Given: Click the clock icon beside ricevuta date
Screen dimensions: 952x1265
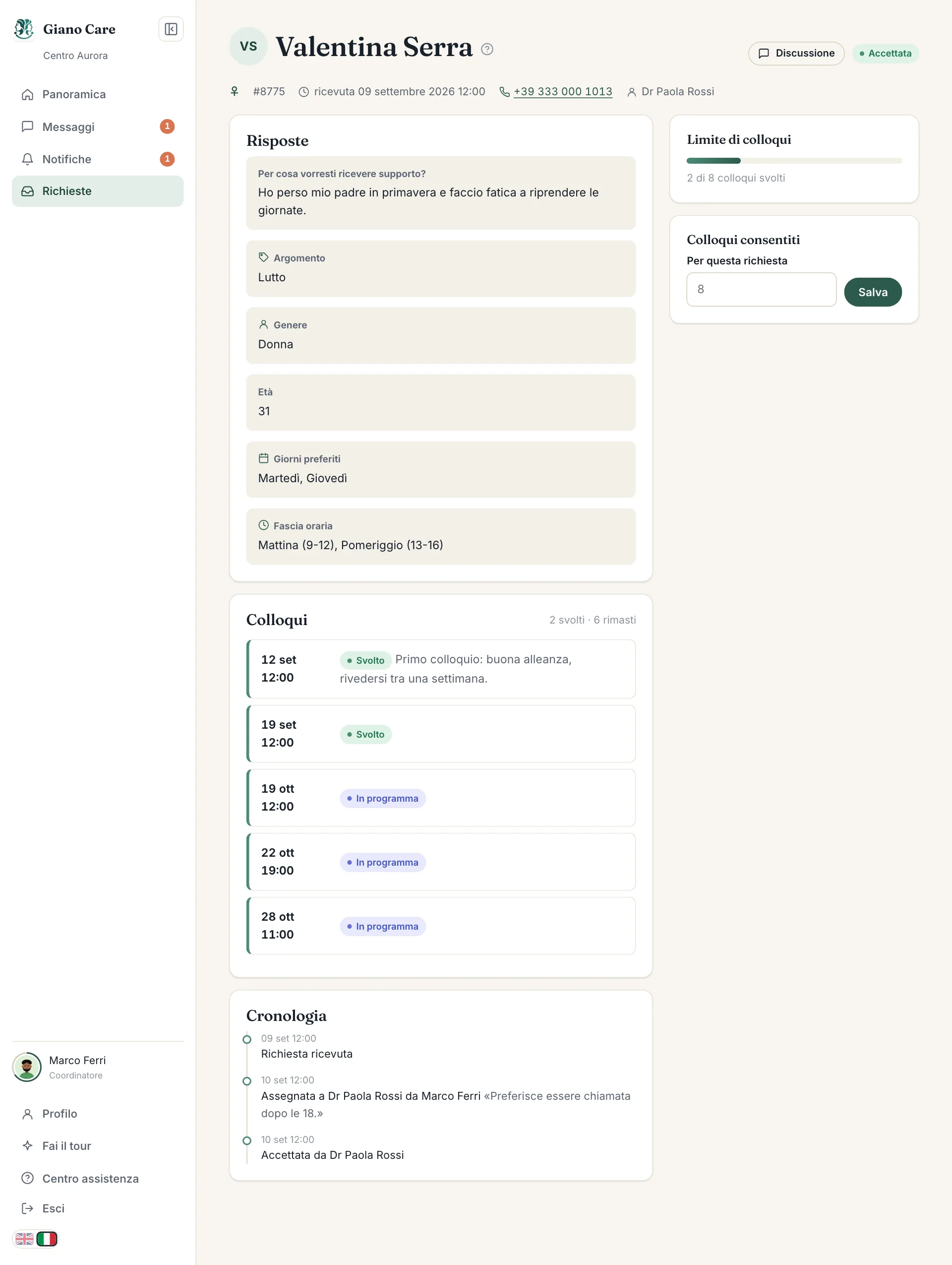Looking at the screenshot, I should 304,92.
